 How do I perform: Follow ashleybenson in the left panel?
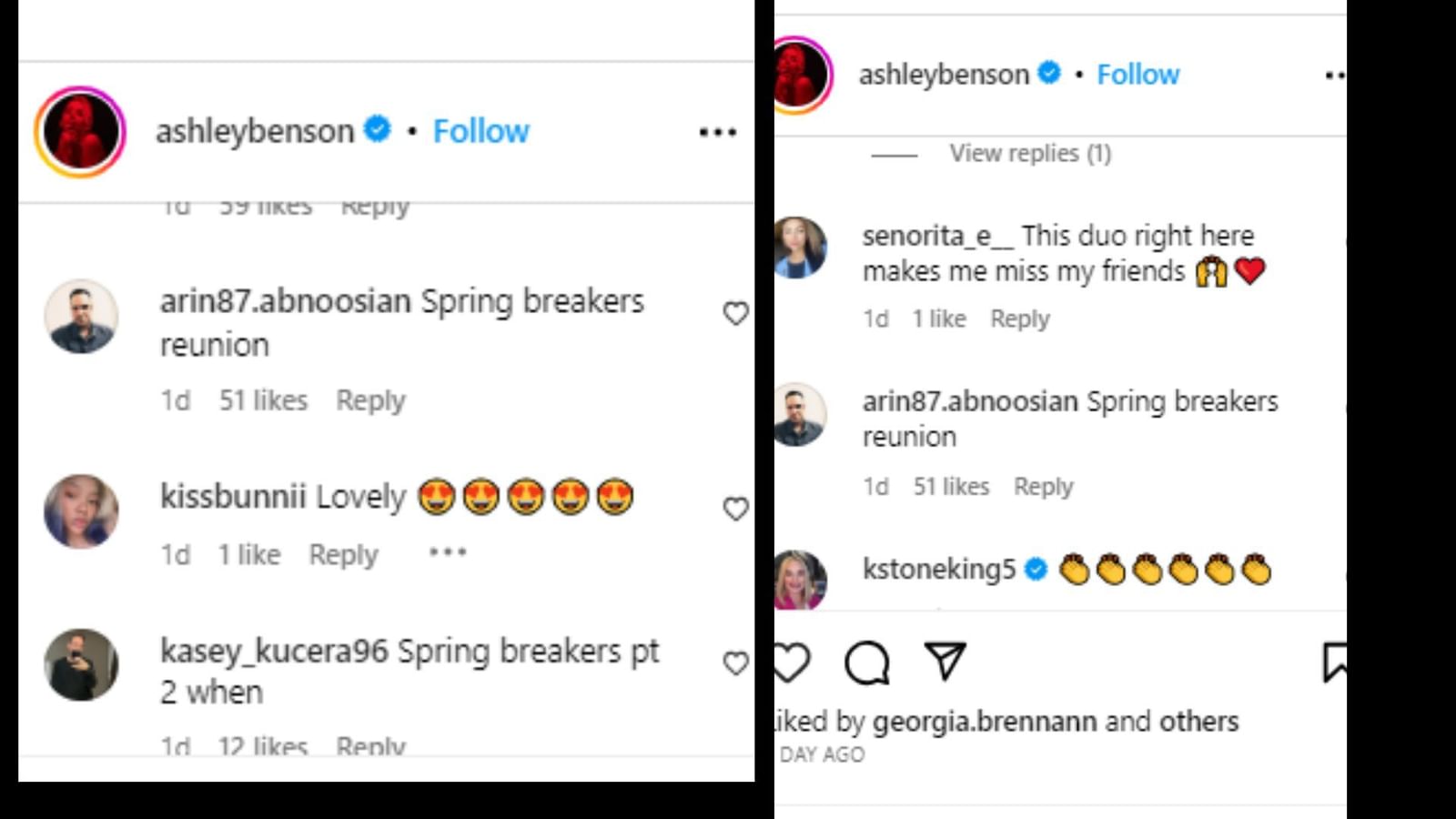[x=480, y=132]
